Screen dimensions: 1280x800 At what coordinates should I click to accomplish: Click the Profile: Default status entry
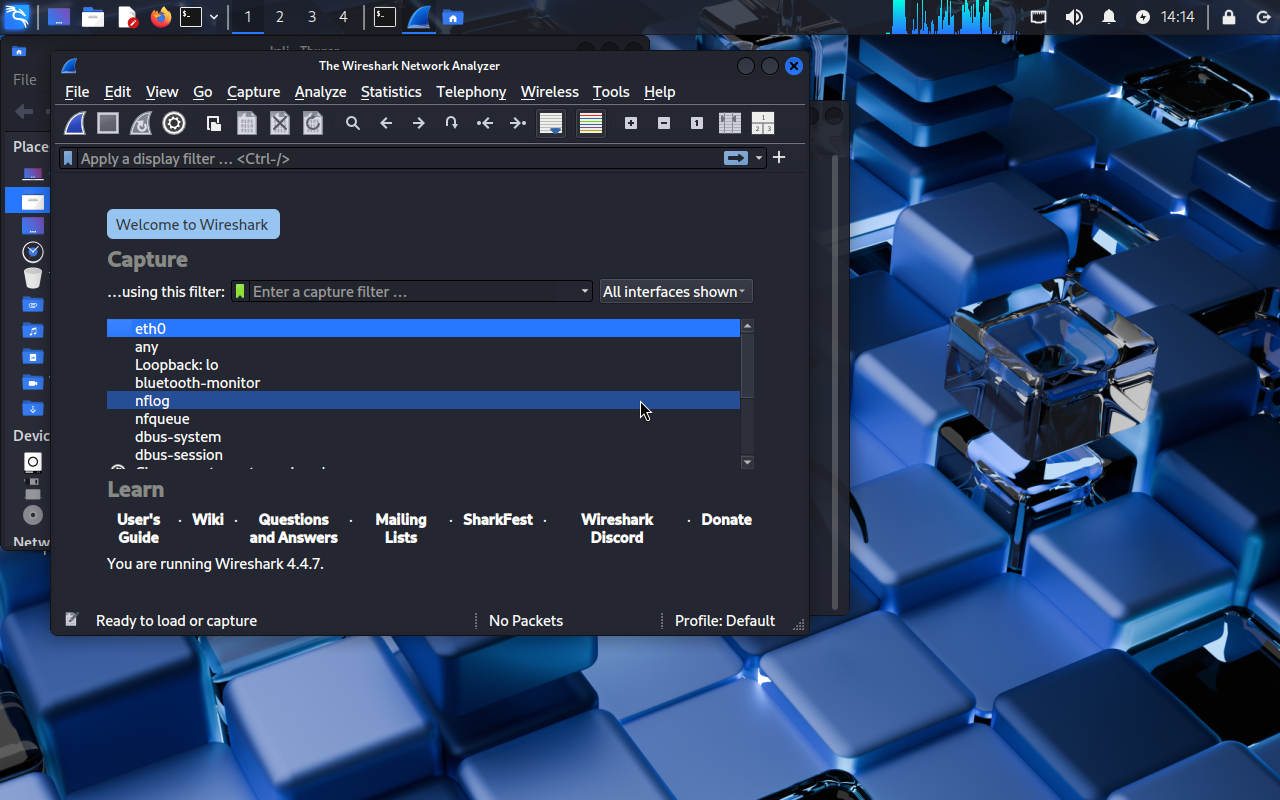pyautogui.click(x=725, y=620)
